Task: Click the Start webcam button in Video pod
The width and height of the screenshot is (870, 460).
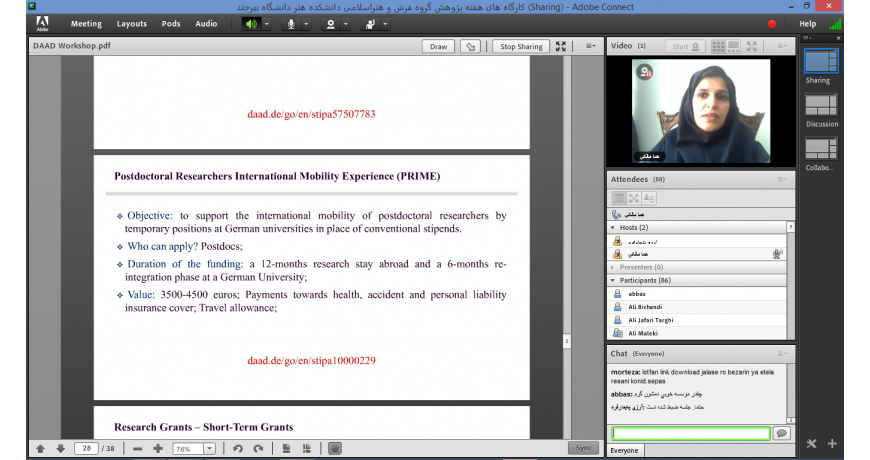Action: click(685, 47)
